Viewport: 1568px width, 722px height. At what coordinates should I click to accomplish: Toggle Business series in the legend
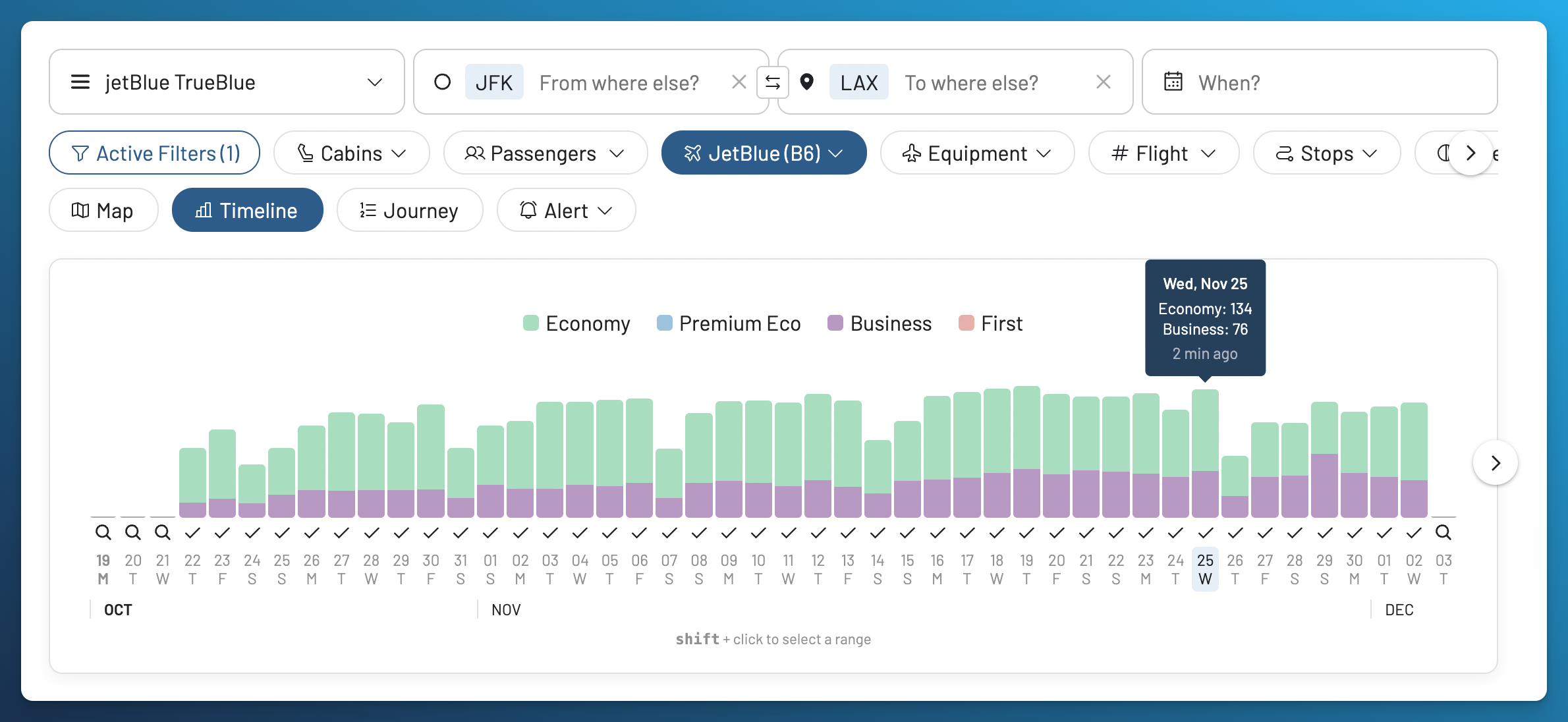[880, 323]
